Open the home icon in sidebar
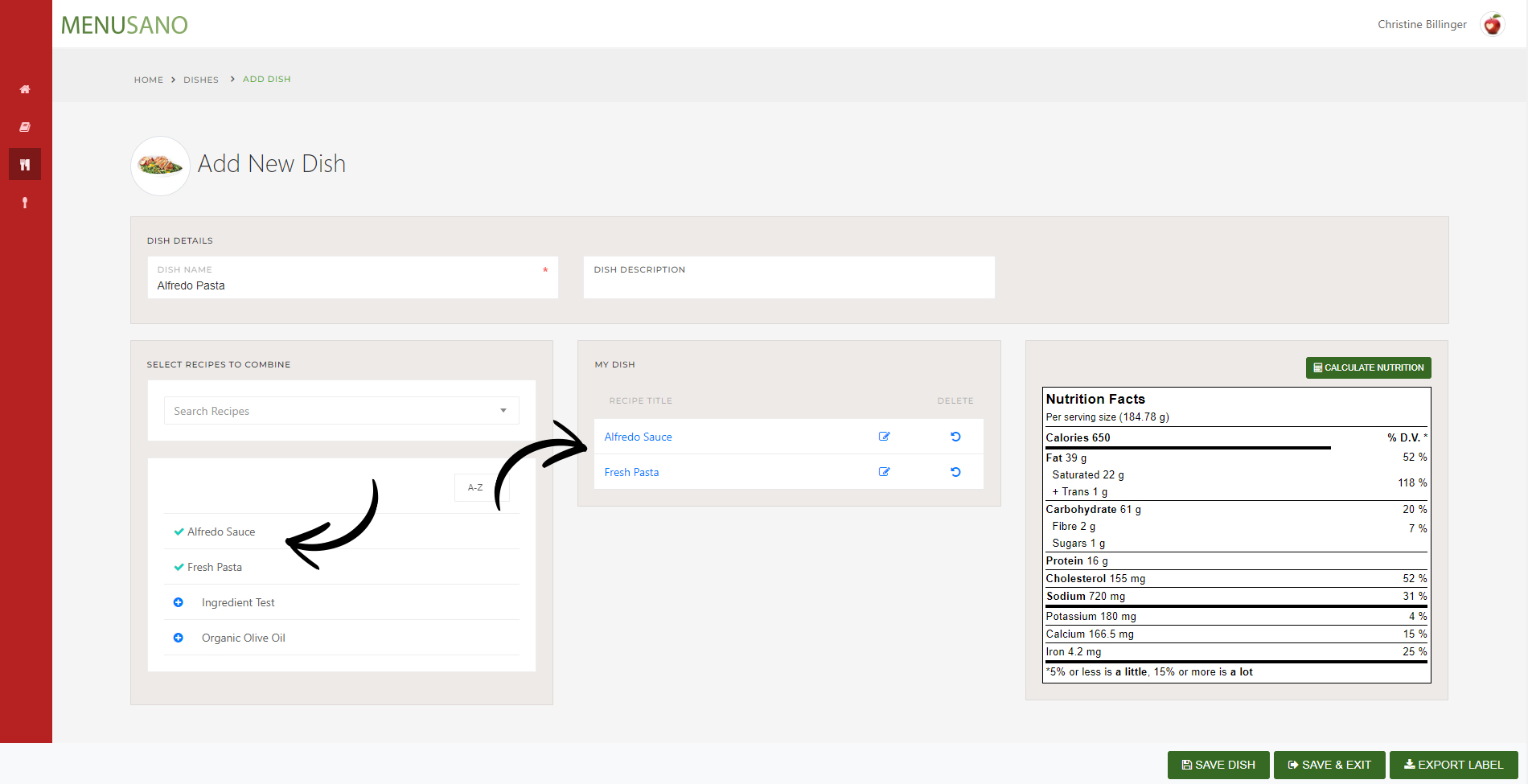 coord(25,89)
